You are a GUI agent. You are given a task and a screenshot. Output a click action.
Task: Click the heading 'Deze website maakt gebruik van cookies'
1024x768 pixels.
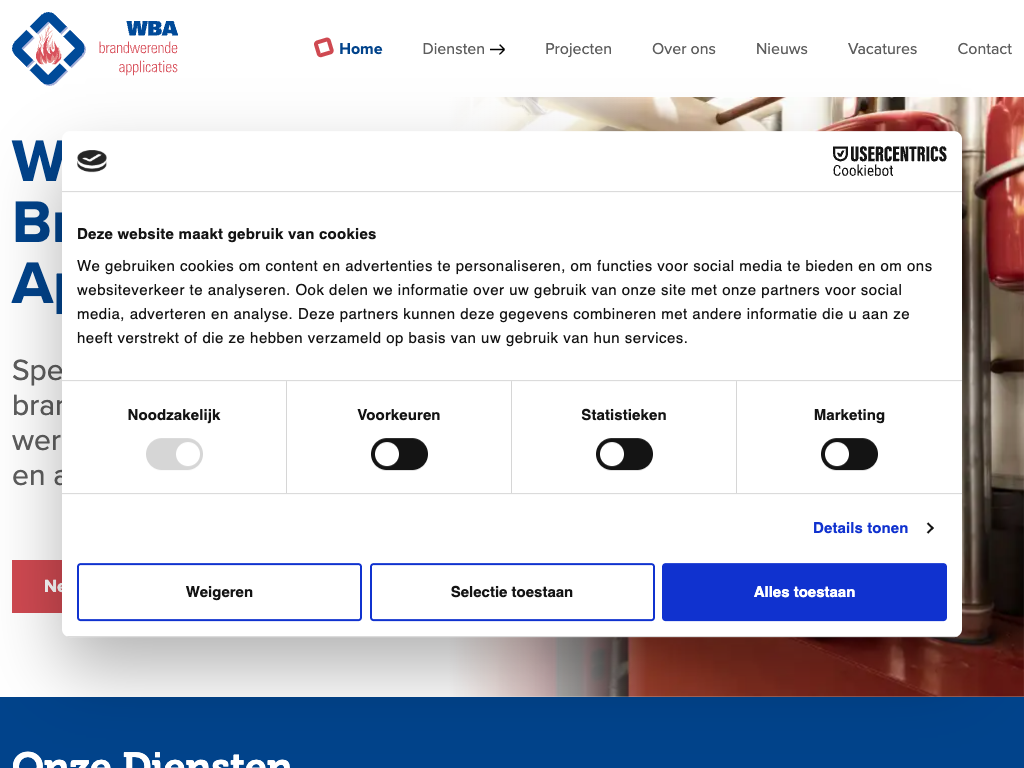(x=227, y=234)
